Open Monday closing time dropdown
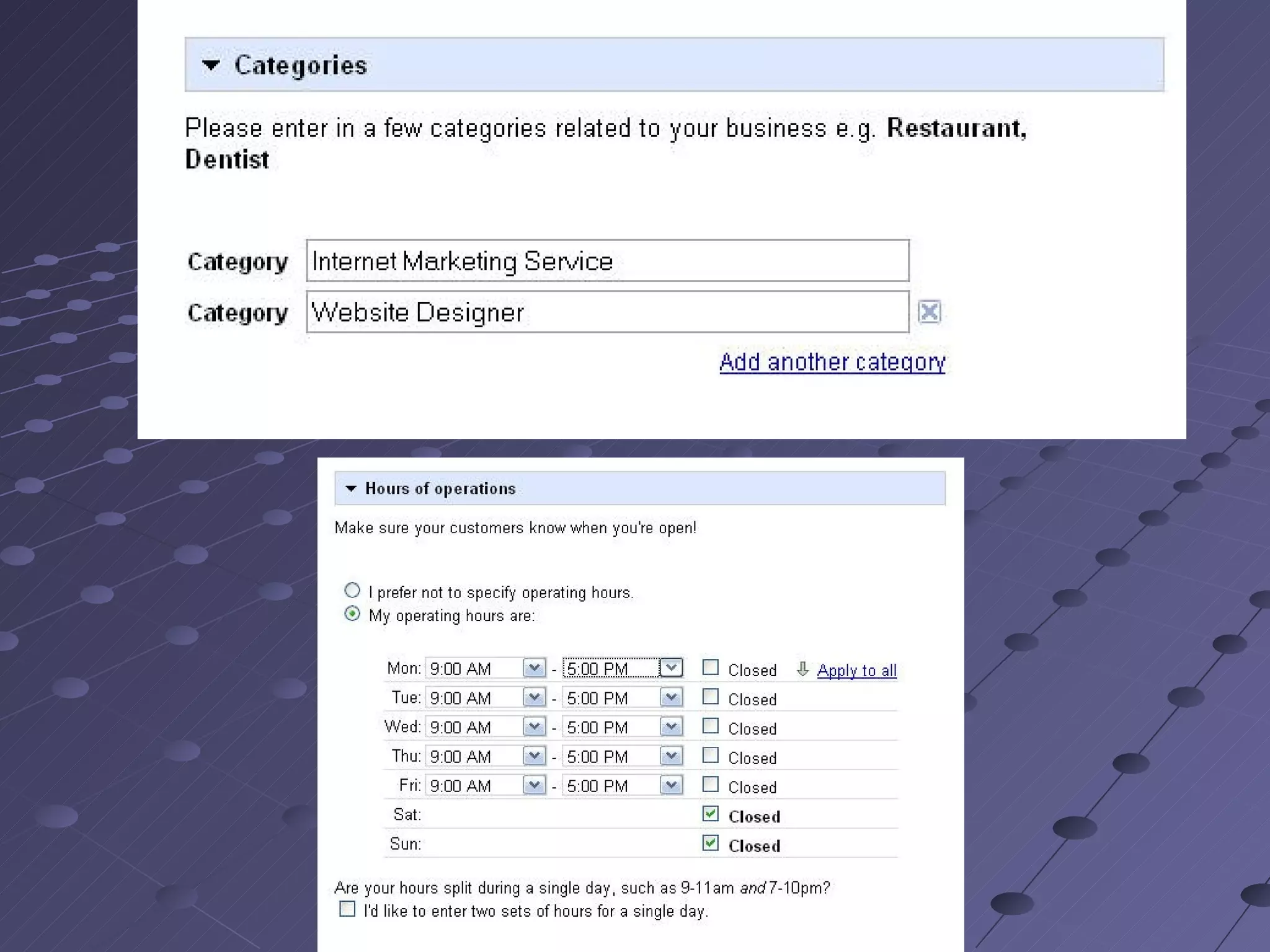1270x952 pixels. pyautogui.click(x=671, y=668)
